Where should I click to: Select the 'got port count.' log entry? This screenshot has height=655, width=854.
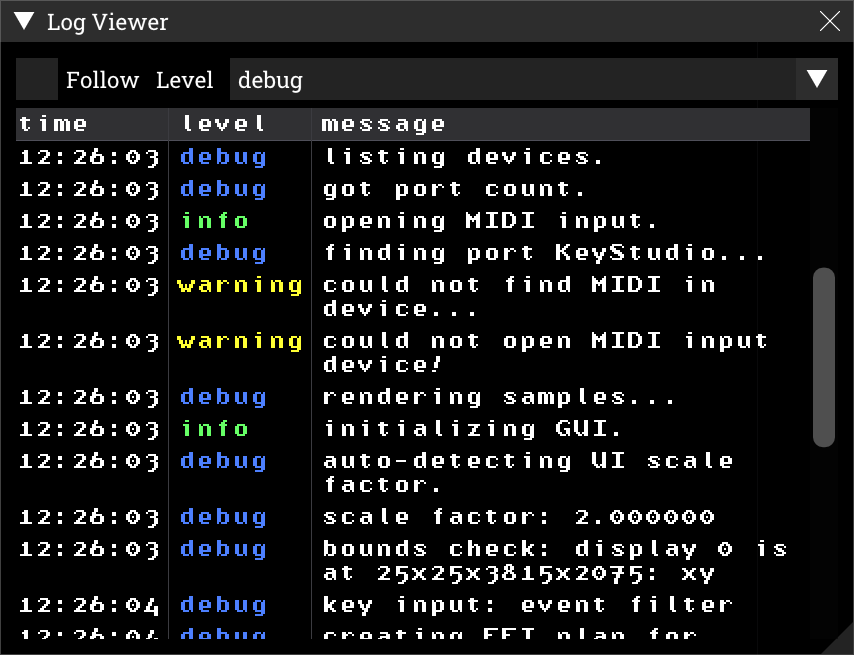coord(413,189)
